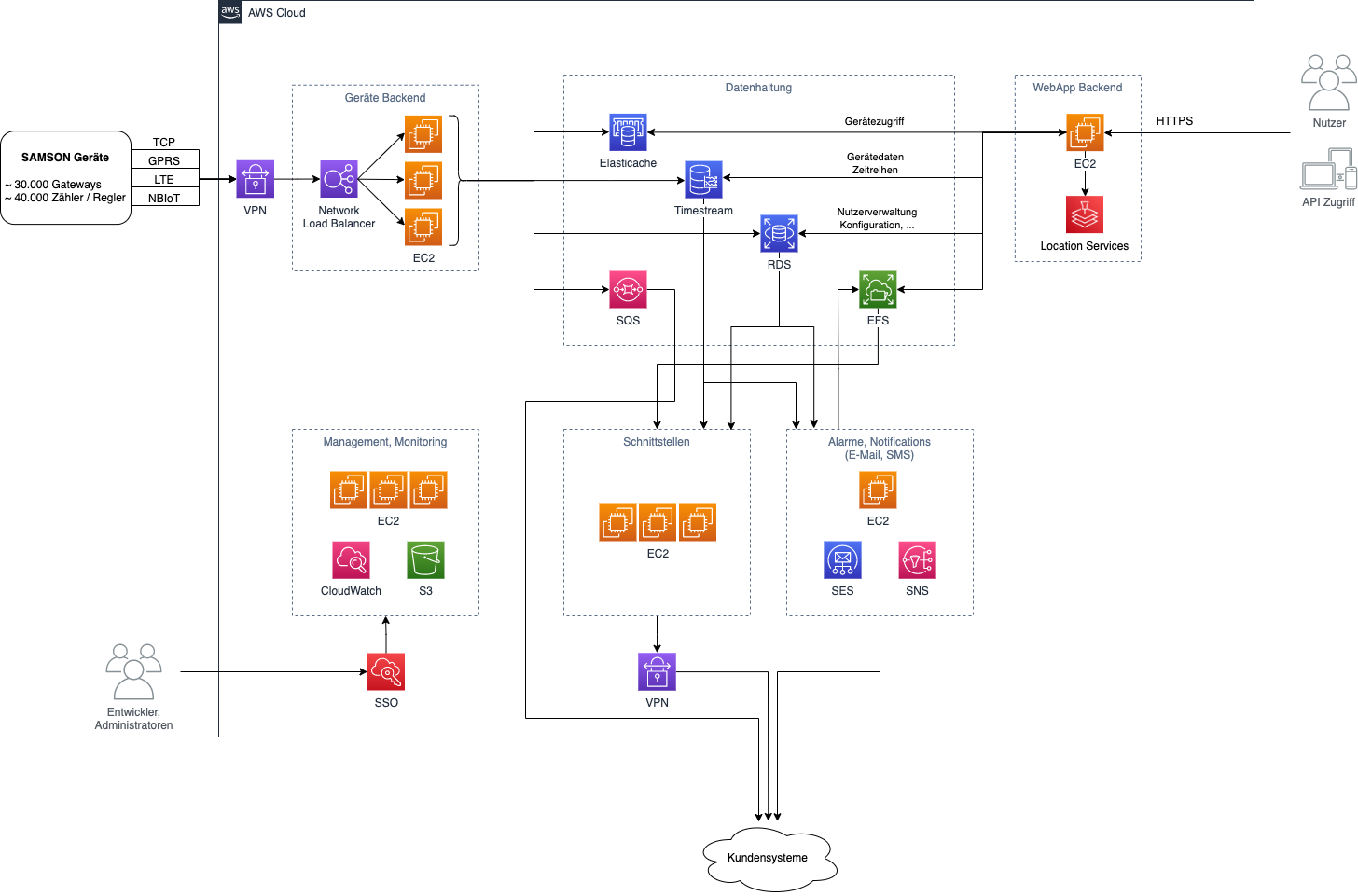The image size is (1358, 896).
Task: Select the EFS file system icon
Action: (878, 289)
